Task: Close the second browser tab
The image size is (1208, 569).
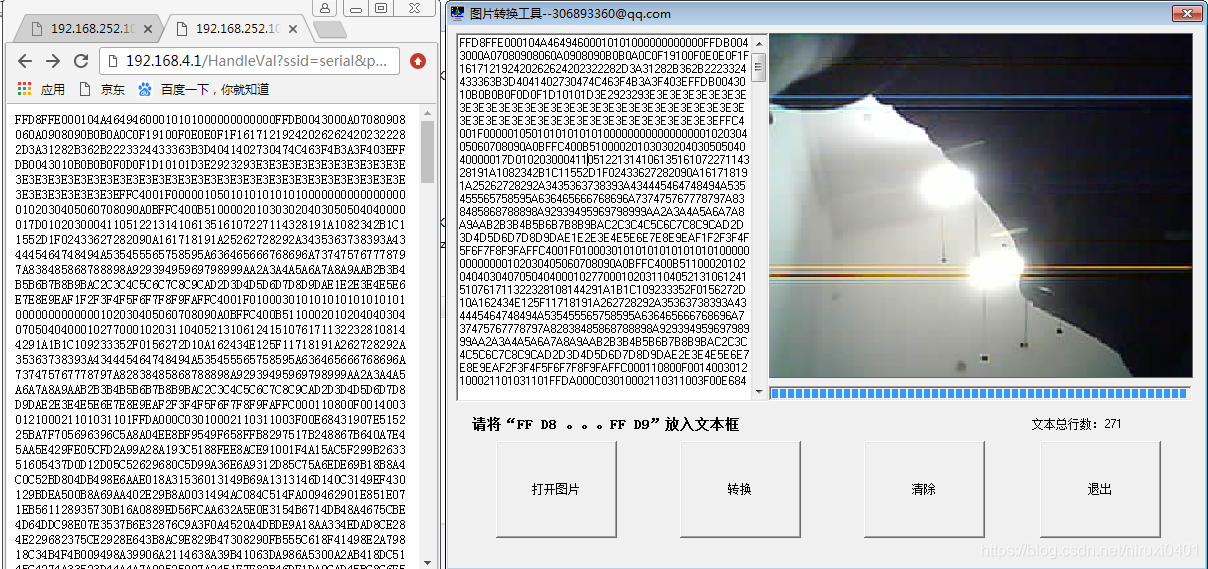Action: [295, 28]
